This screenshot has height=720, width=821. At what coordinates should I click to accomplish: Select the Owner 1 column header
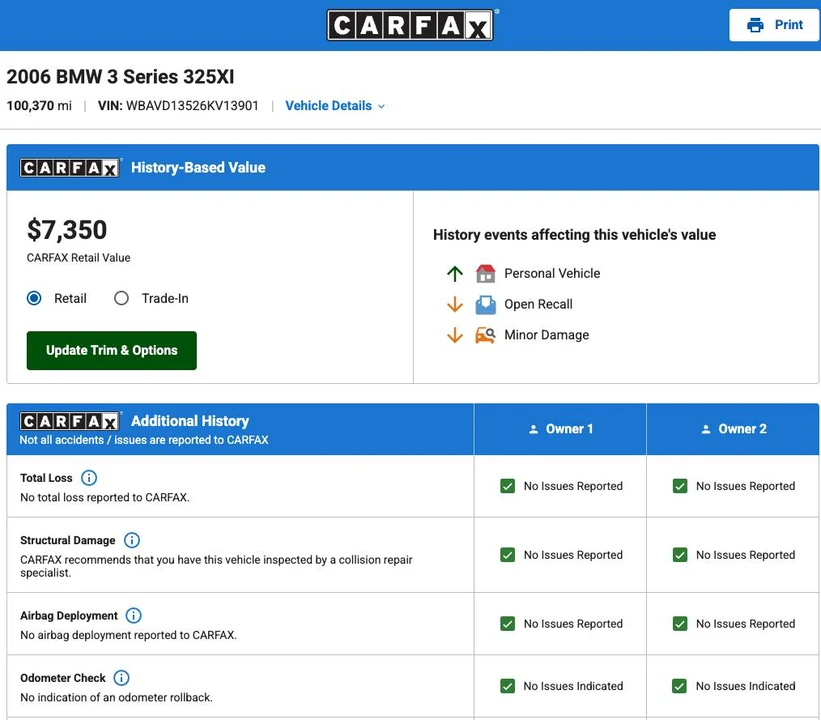pyautogui.click(x=560, y=429)
